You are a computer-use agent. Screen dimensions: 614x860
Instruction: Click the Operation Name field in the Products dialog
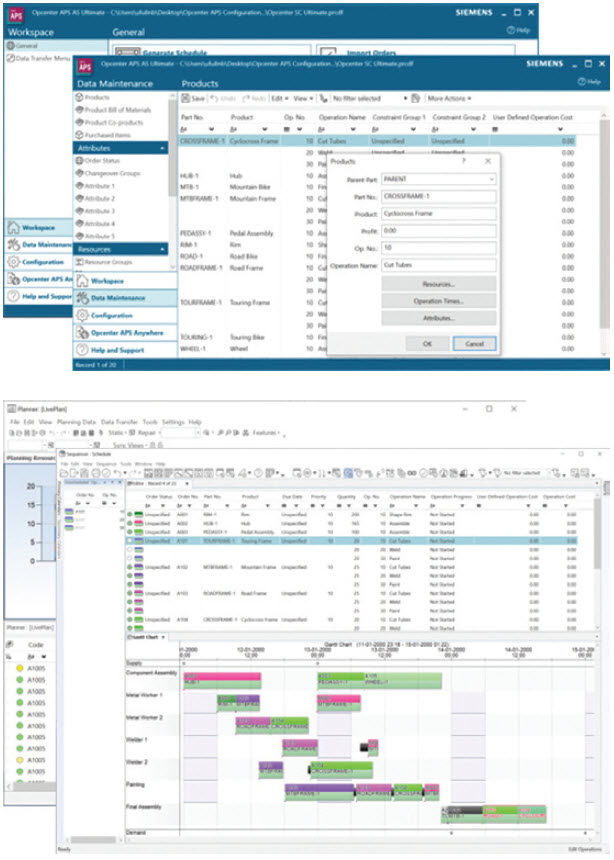[439, 265]
